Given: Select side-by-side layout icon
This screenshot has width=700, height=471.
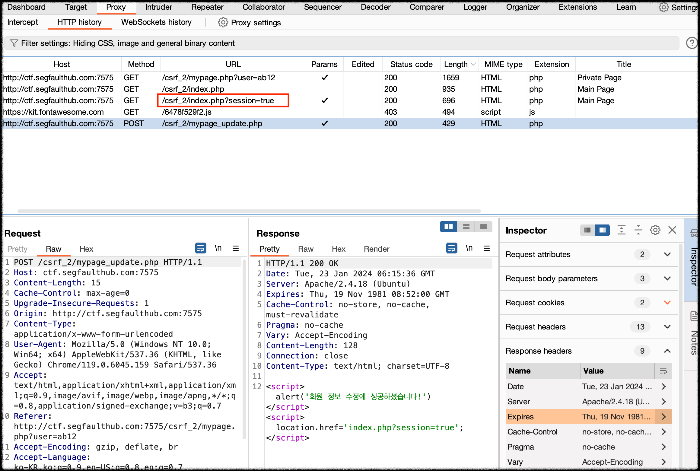Looking at the screenshot, I should (x=449, y=227).
